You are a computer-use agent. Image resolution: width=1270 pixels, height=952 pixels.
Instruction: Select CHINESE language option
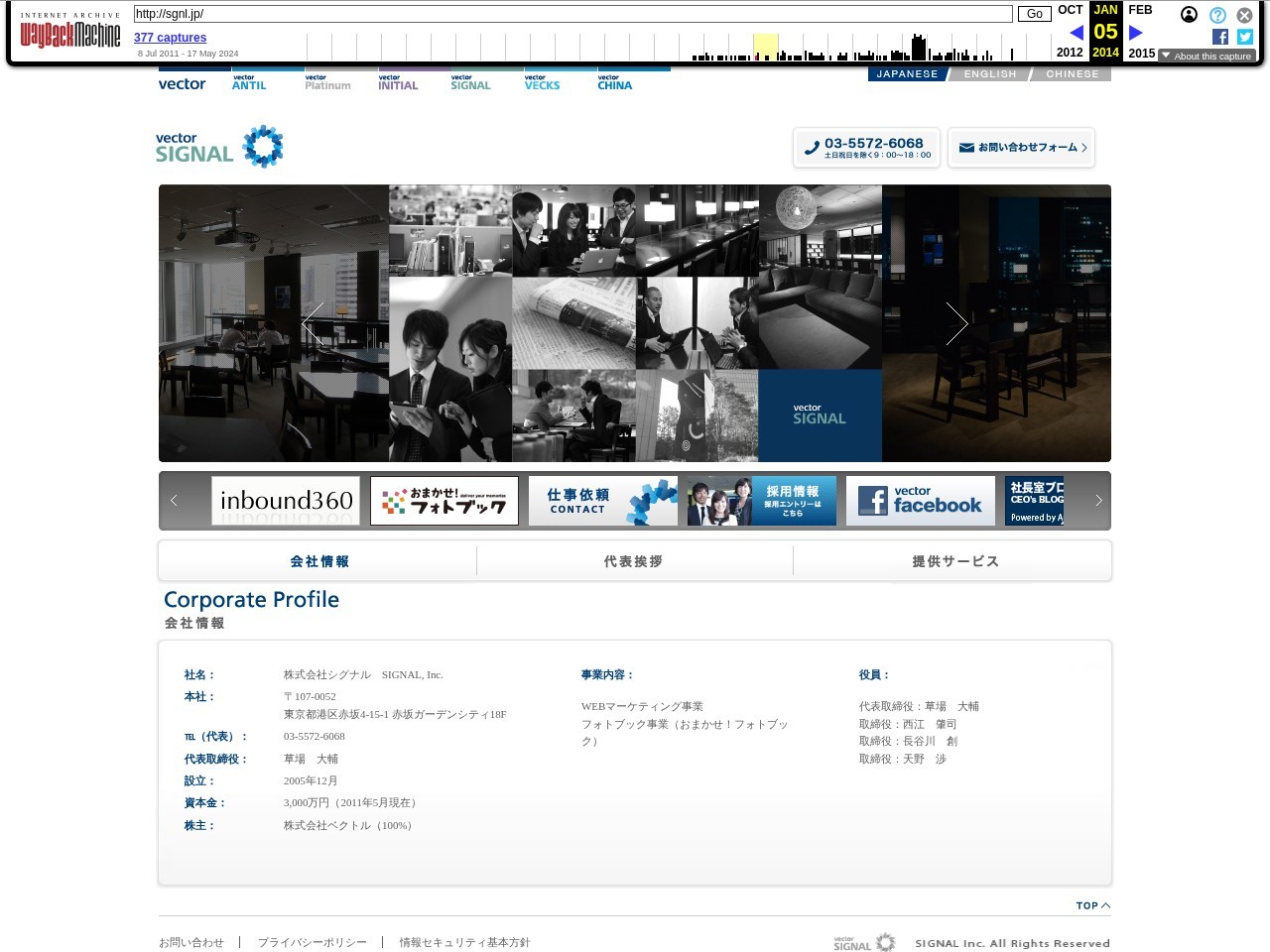coord(1072,74)
